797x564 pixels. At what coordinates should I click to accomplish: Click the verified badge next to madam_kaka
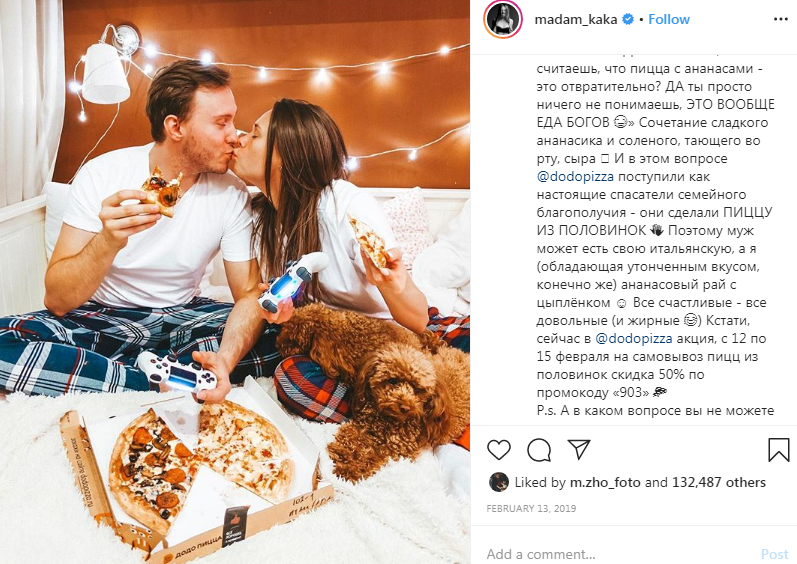628,19
